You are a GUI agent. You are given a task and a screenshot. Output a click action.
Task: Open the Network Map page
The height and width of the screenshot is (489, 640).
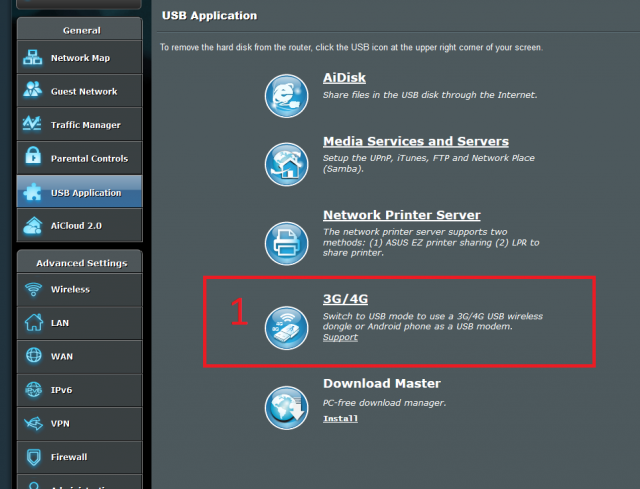pos(80,58)
